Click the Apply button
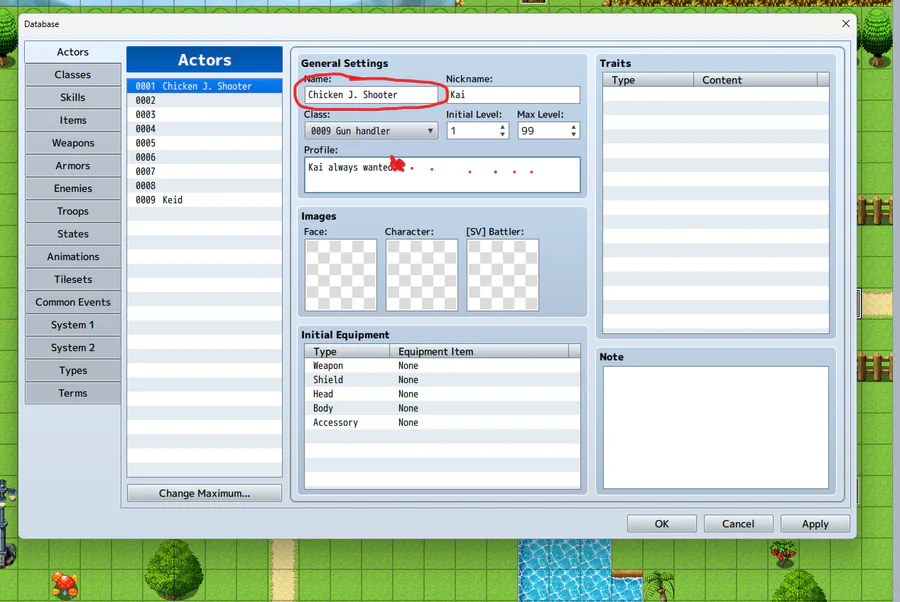This screenshot has width=900, height=602. coord(815,523)
